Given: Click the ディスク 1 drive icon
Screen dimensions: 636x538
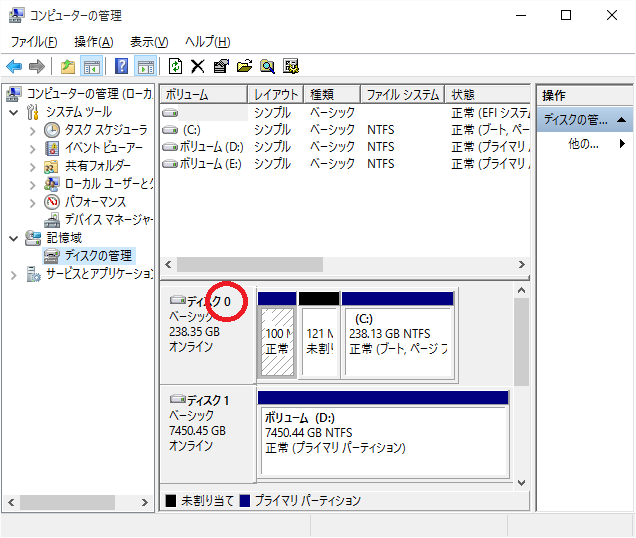Looking at the screenshot, I should (x=178, y=399).
